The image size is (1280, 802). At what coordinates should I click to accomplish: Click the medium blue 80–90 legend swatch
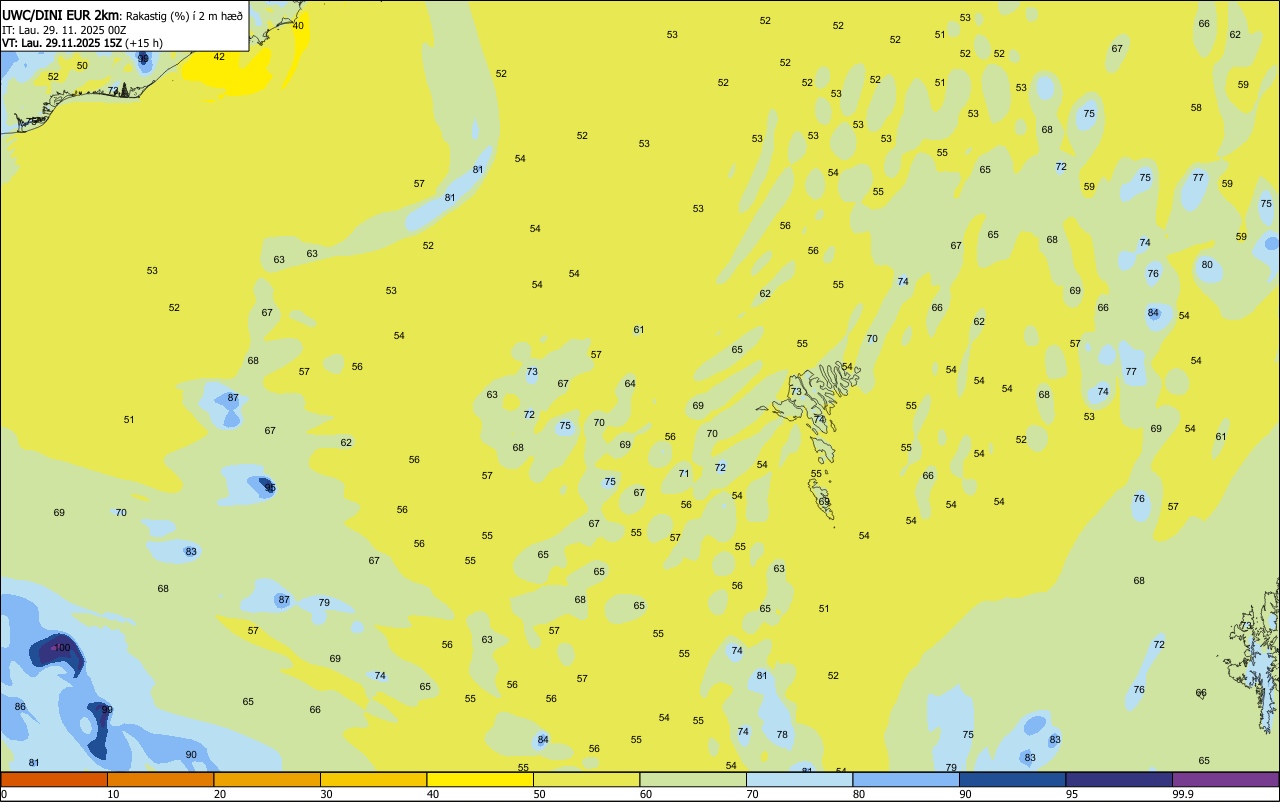(906, 779)
